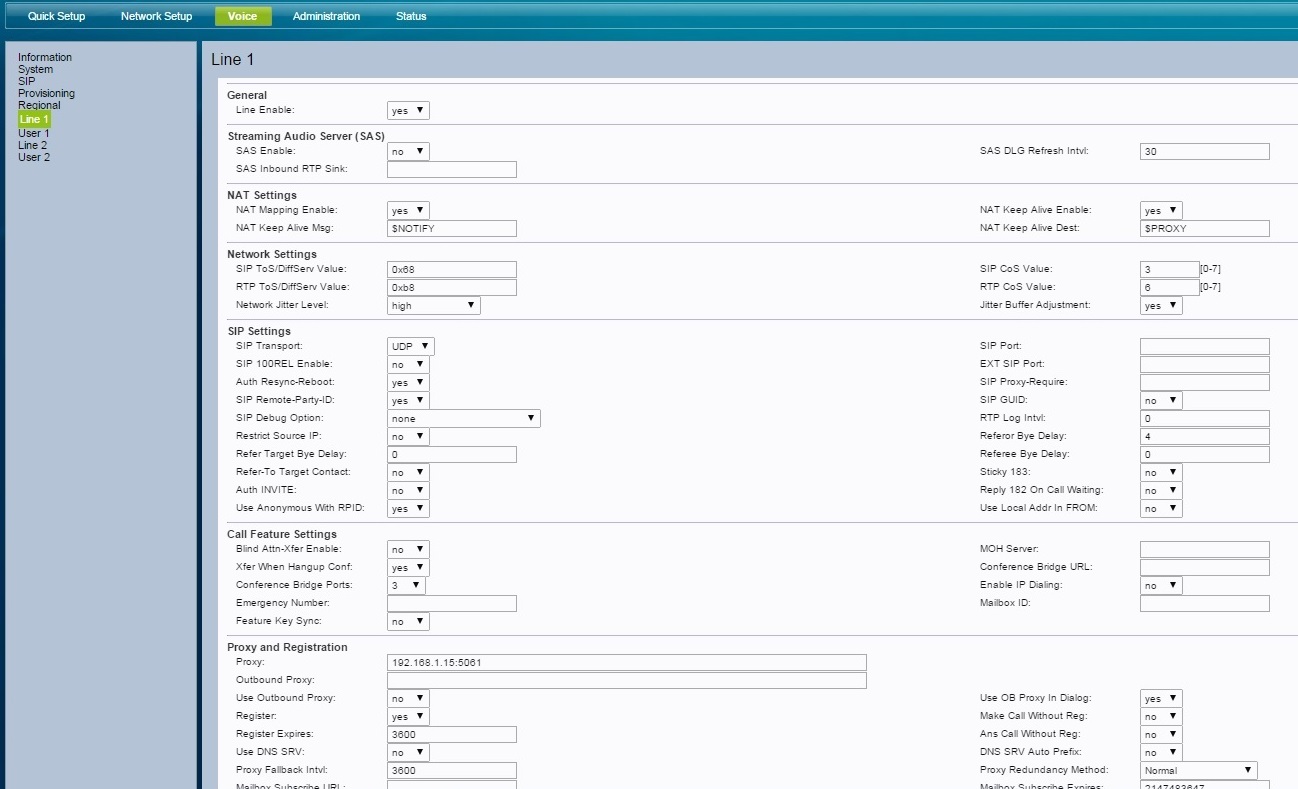Click the Emergency Number input field

pyautogui.click(x=451, y=603)
